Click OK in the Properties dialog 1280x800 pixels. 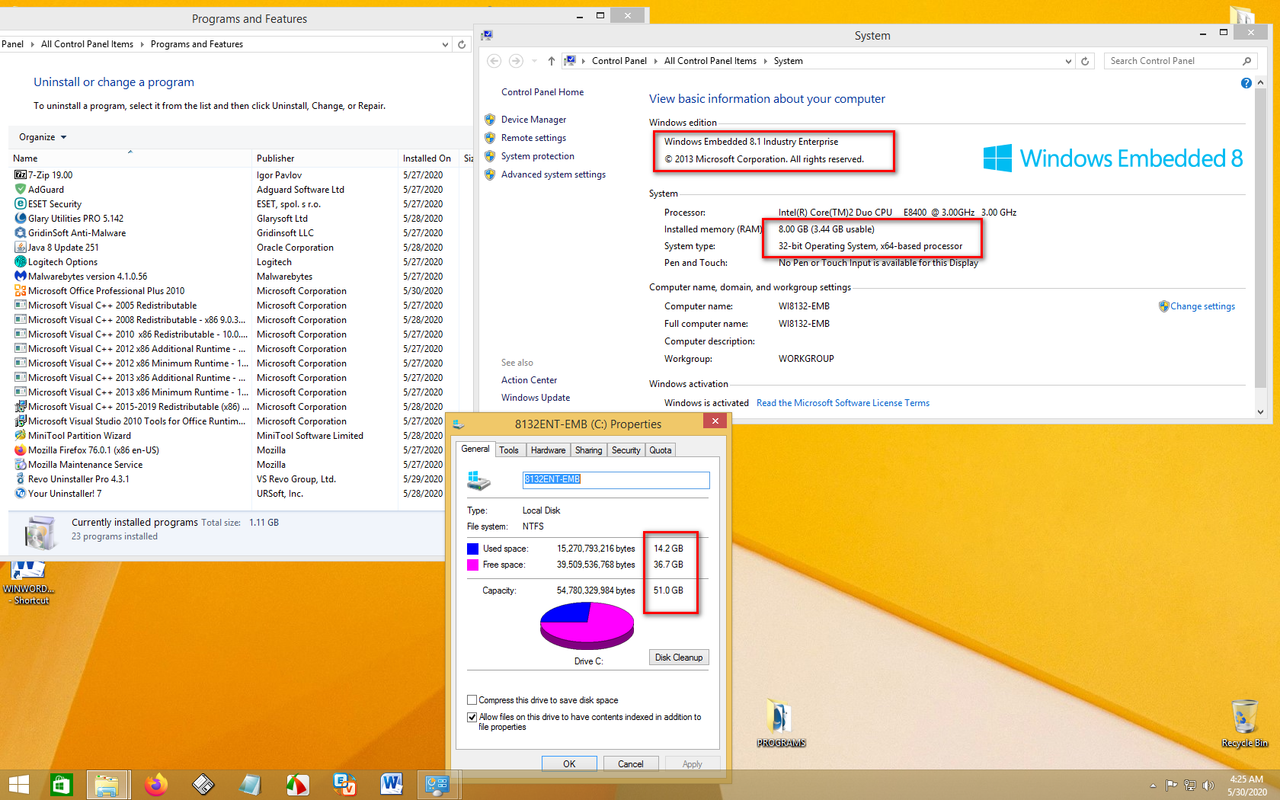coord(569,764)
